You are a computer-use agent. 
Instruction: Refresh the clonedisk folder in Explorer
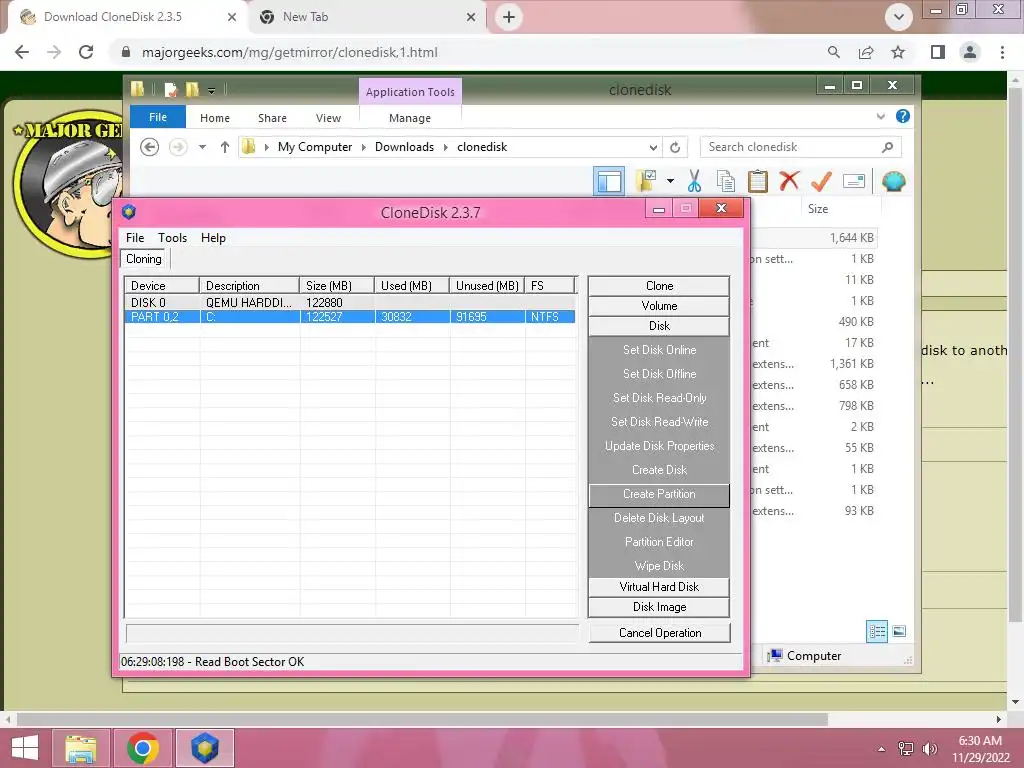coord(675,147)
